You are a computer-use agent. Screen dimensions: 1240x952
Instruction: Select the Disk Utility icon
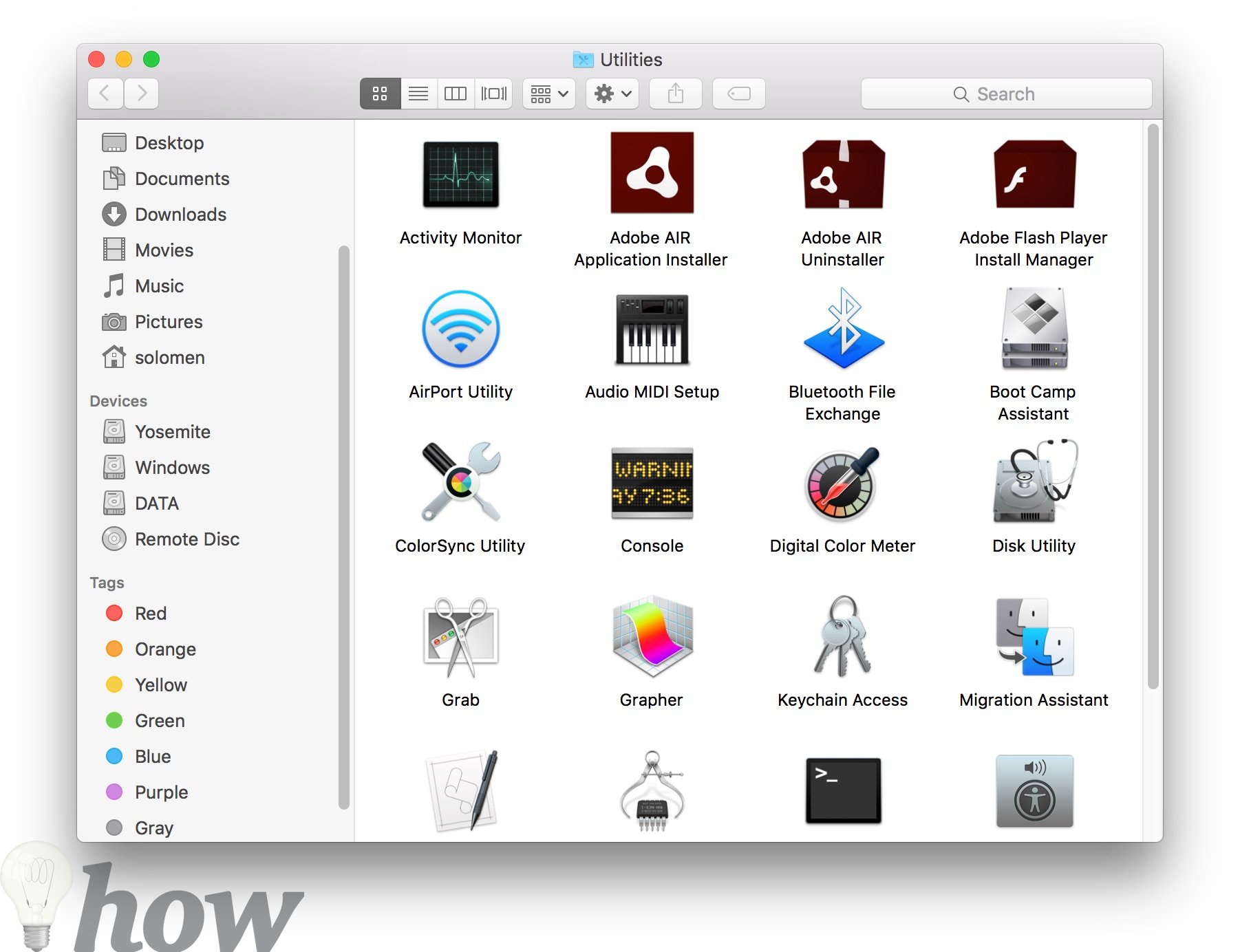tap(1034, 481)
